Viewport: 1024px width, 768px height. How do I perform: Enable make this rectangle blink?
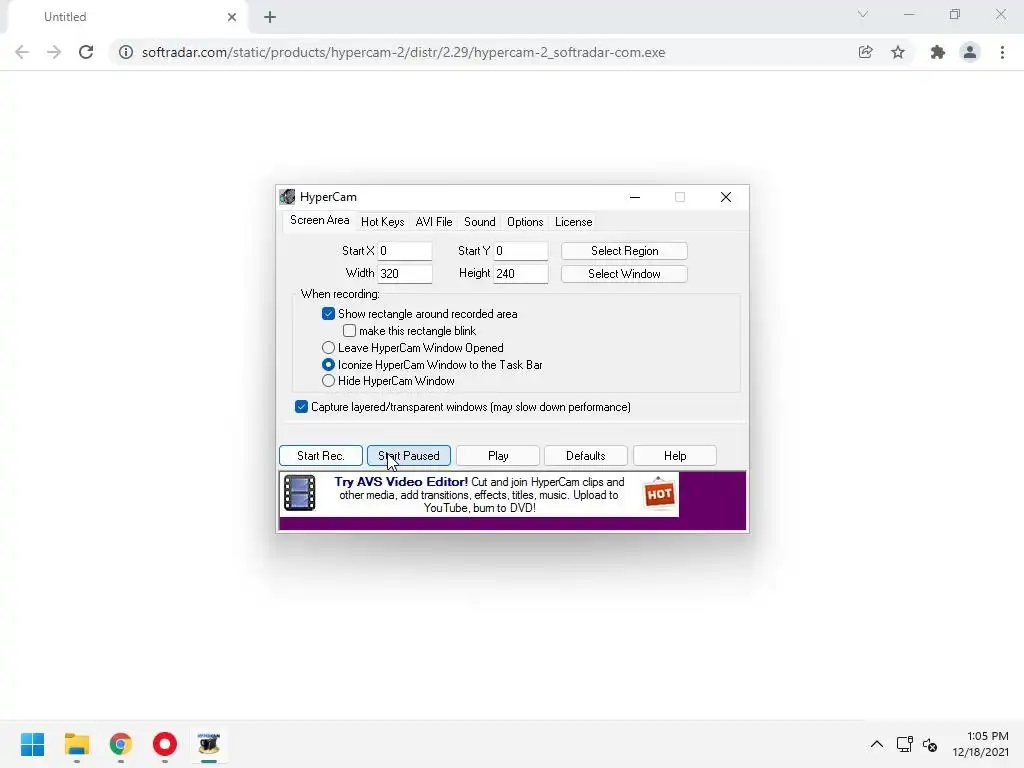click(349, 331)
